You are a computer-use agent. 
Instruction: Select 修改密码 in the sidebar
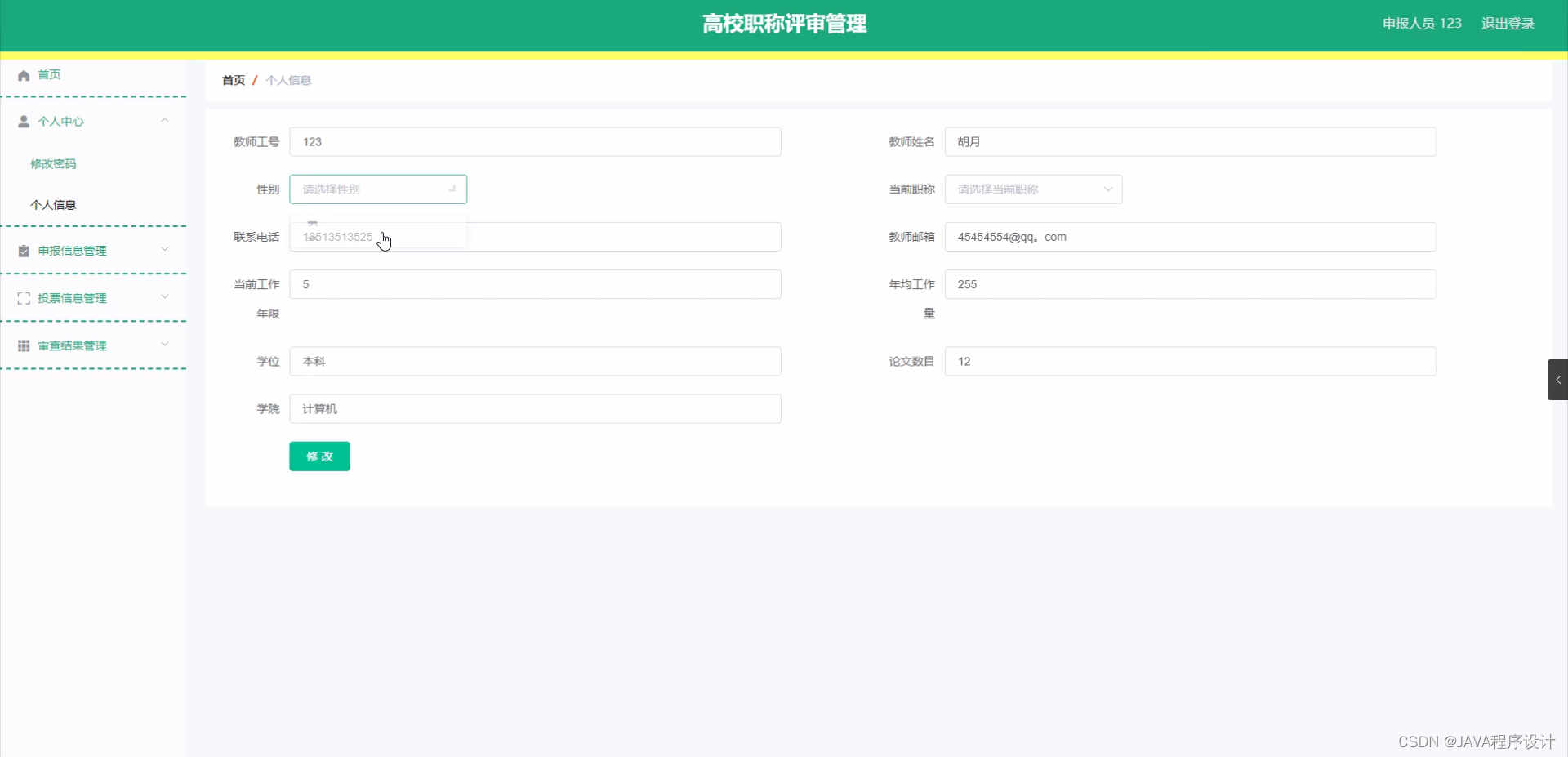[x=52, y=163]
